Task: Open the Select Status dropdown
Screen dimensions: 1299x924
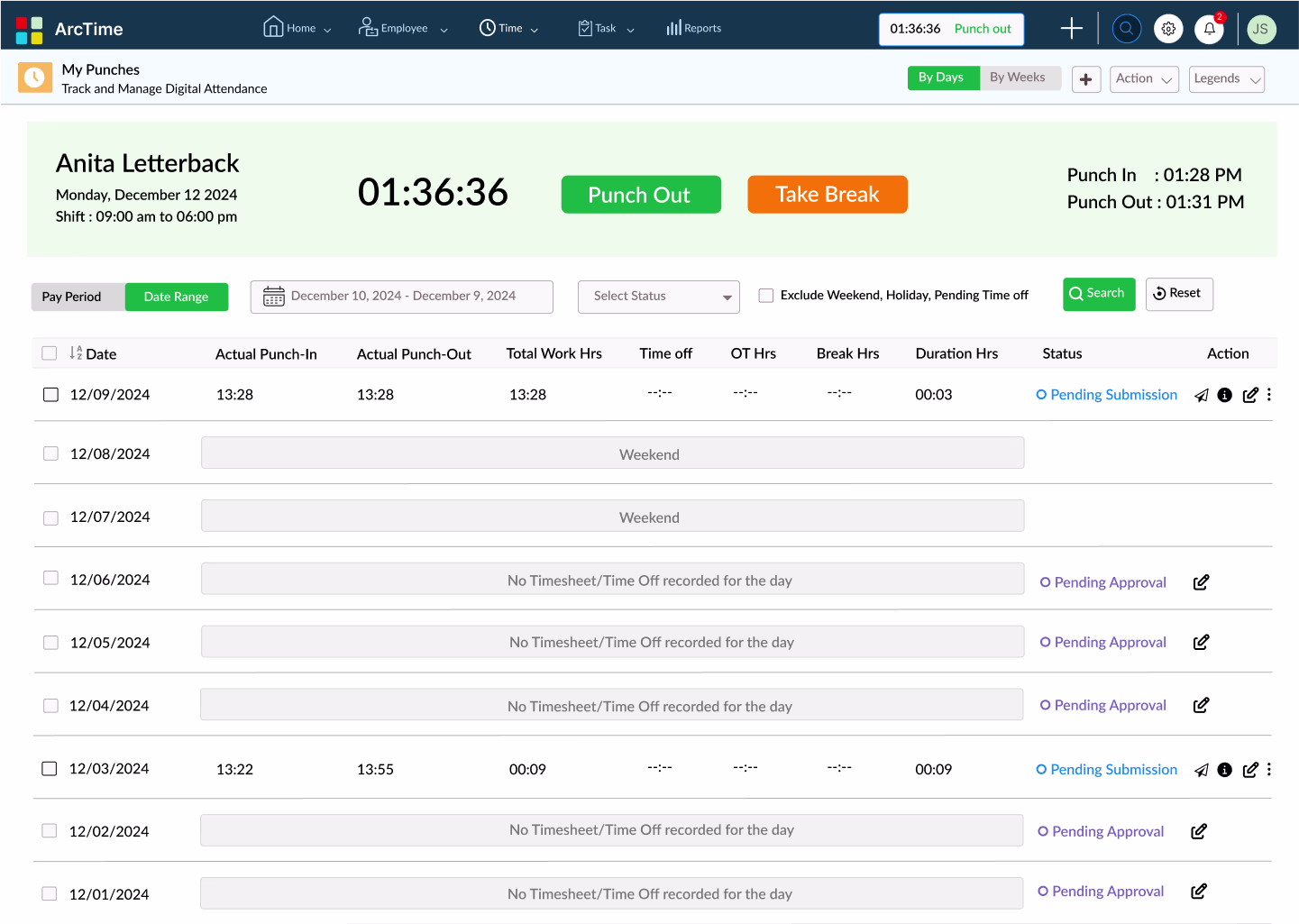Action: point(659,297)
